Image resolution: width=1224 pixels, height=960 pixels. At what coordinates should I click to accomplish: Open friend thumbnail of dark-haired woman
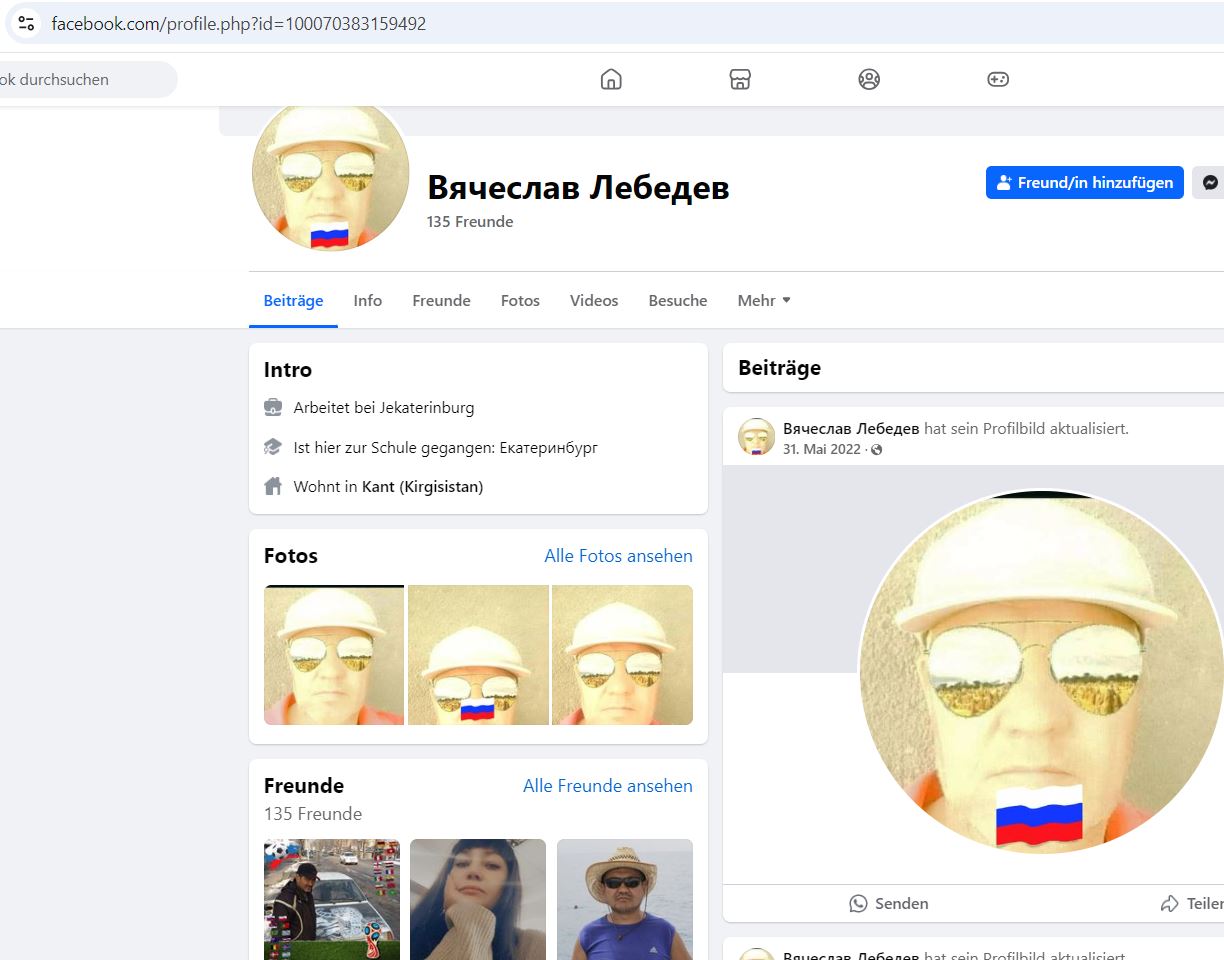(x=478, y=899)
